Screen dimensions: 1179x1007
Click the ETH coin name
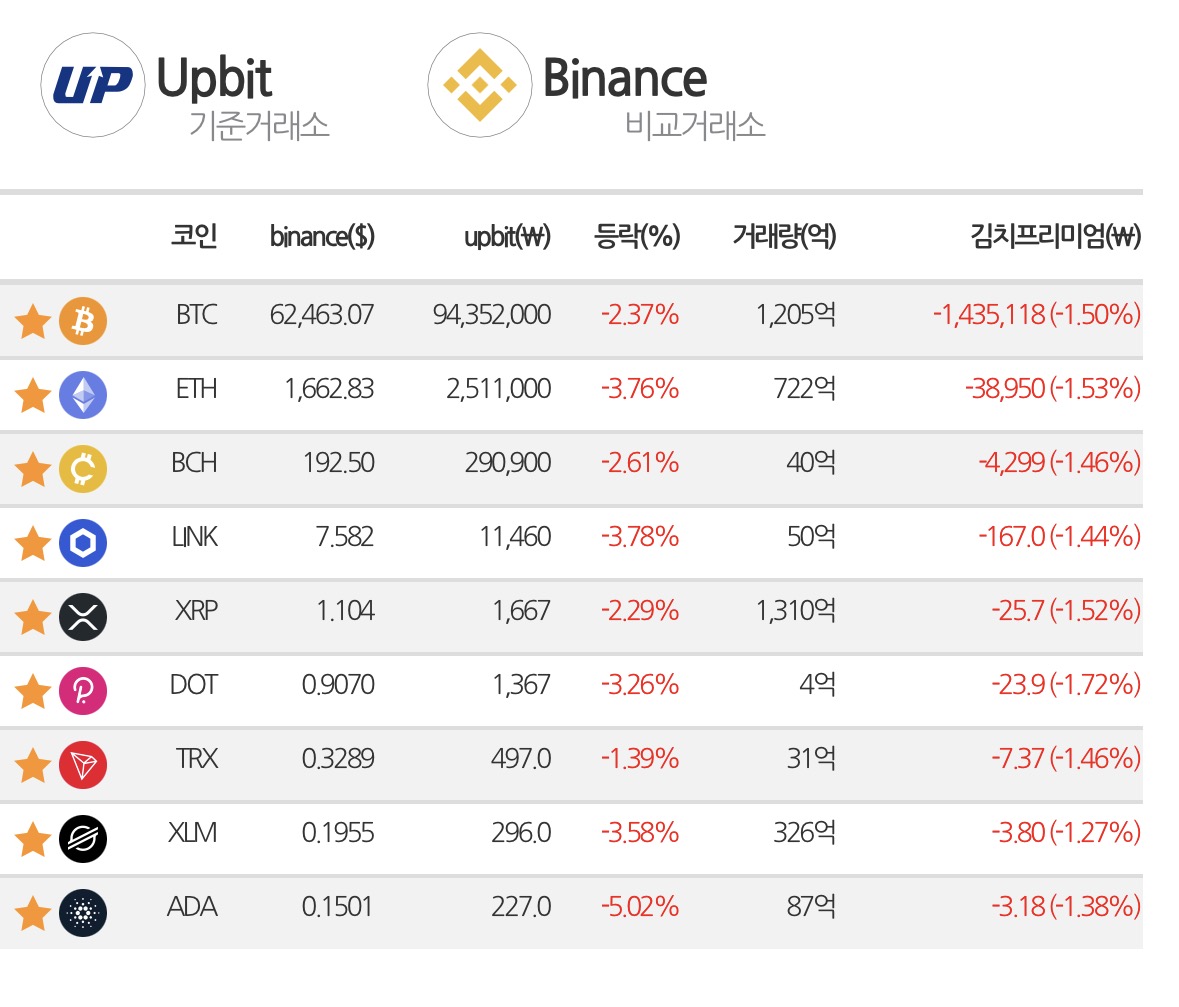196,389
